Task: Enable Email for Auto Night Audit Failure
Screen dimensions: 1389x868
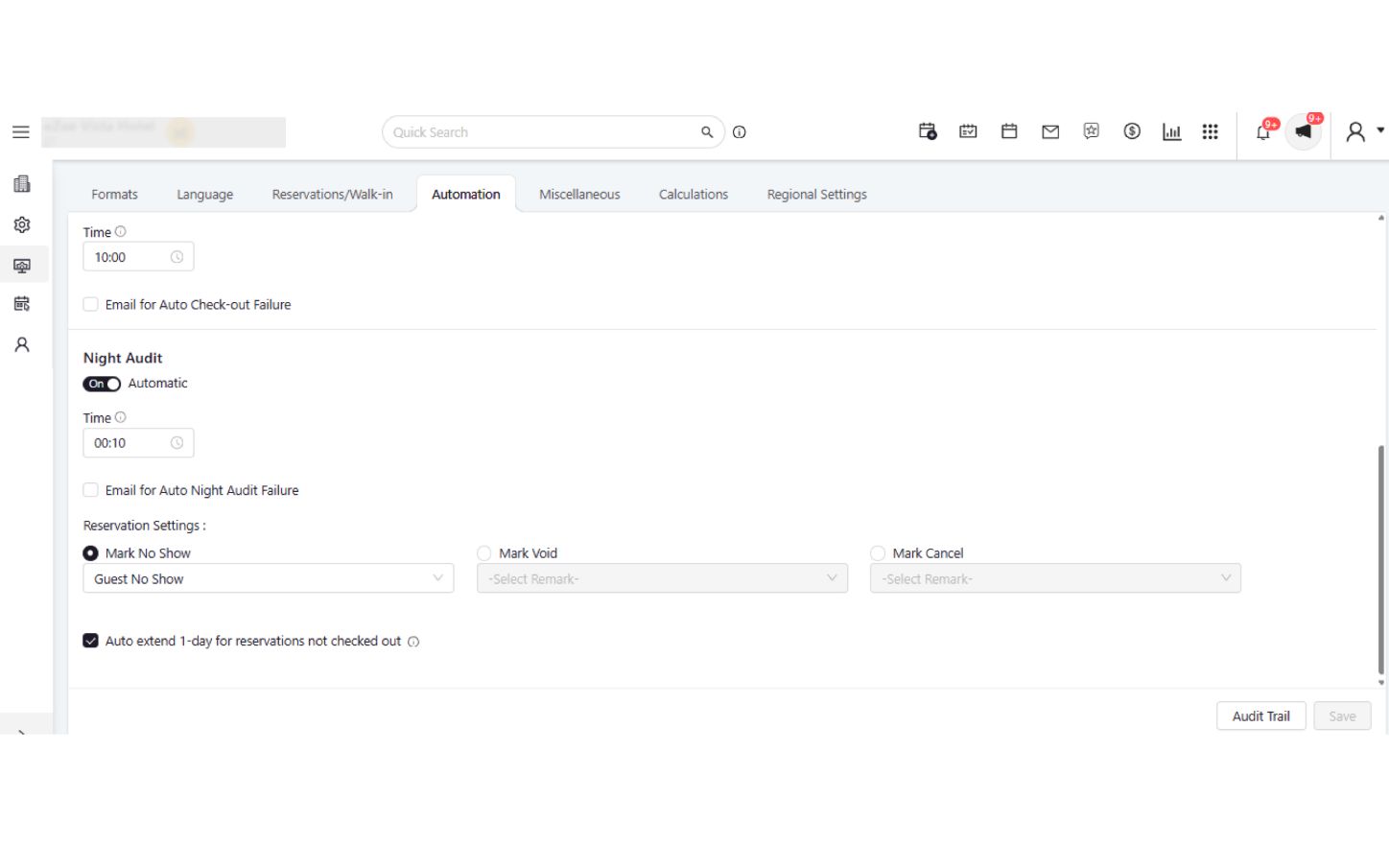Action: point(91,490)
